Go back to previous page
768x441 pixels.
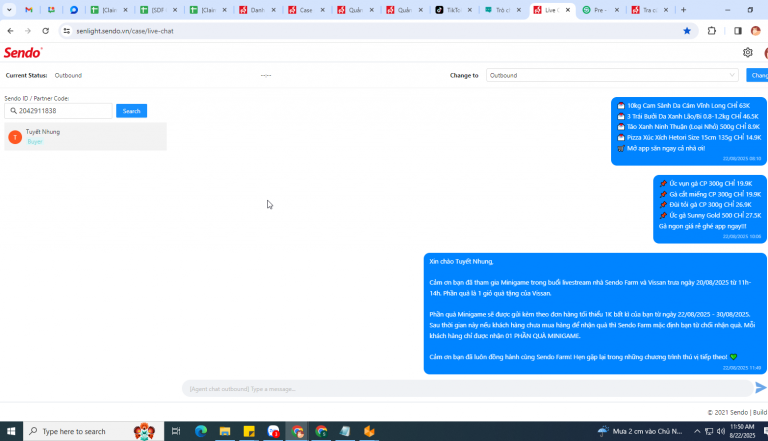click(10, 31)
